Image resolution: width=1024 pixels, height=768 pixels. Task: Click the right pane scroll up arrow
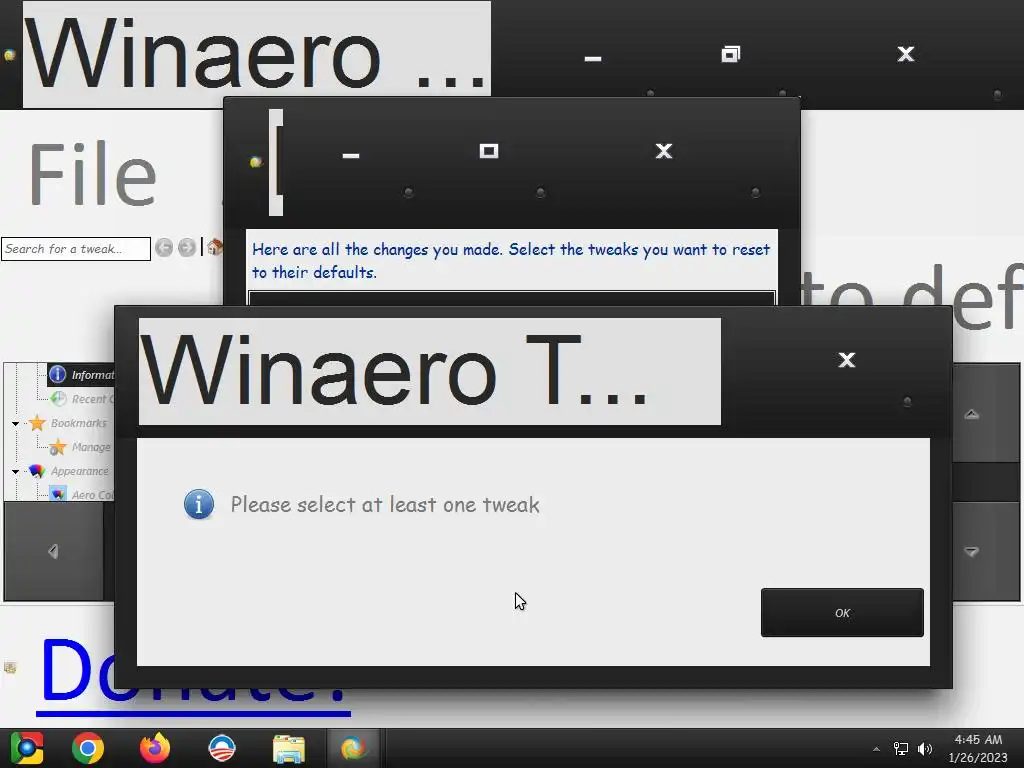pos(972,414)
